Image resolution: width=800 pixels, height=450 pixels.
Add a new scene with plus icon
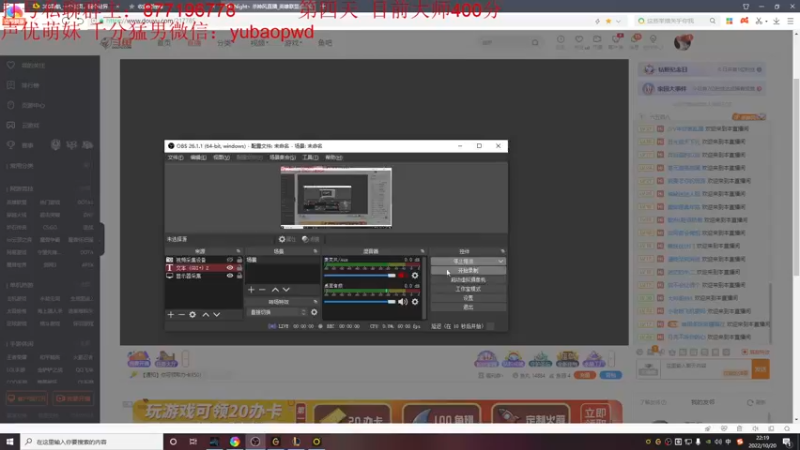click(251, 289)
